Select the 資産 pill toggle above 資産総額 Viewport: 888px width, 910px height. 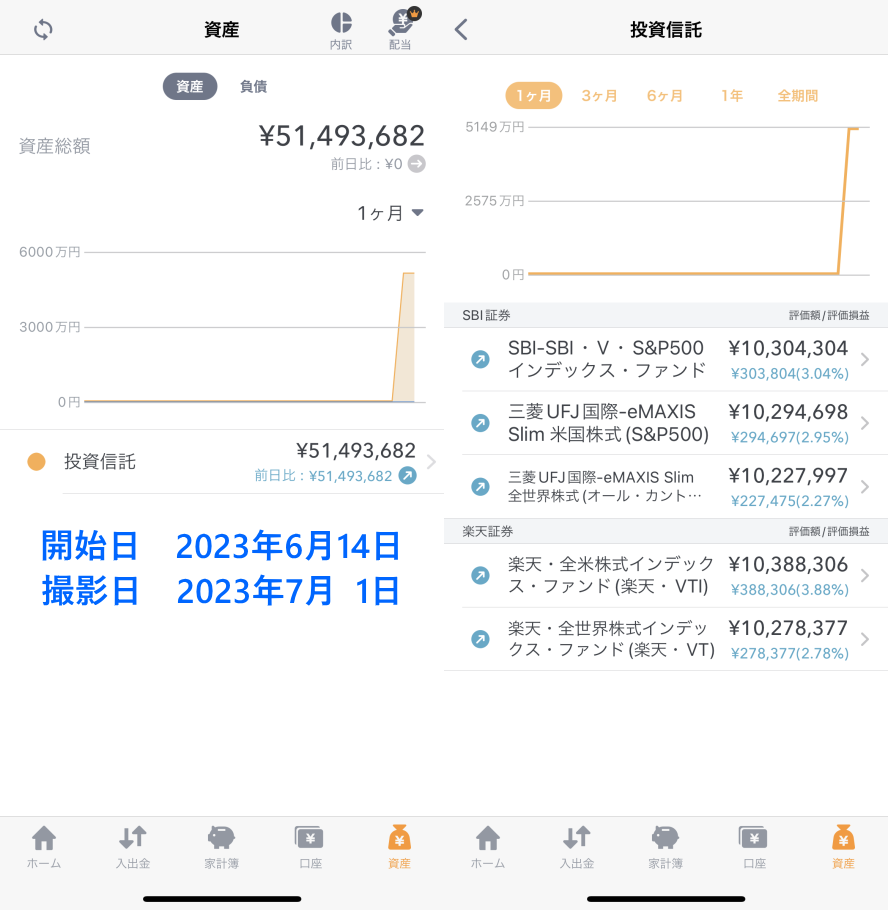[x=190, y=86]
